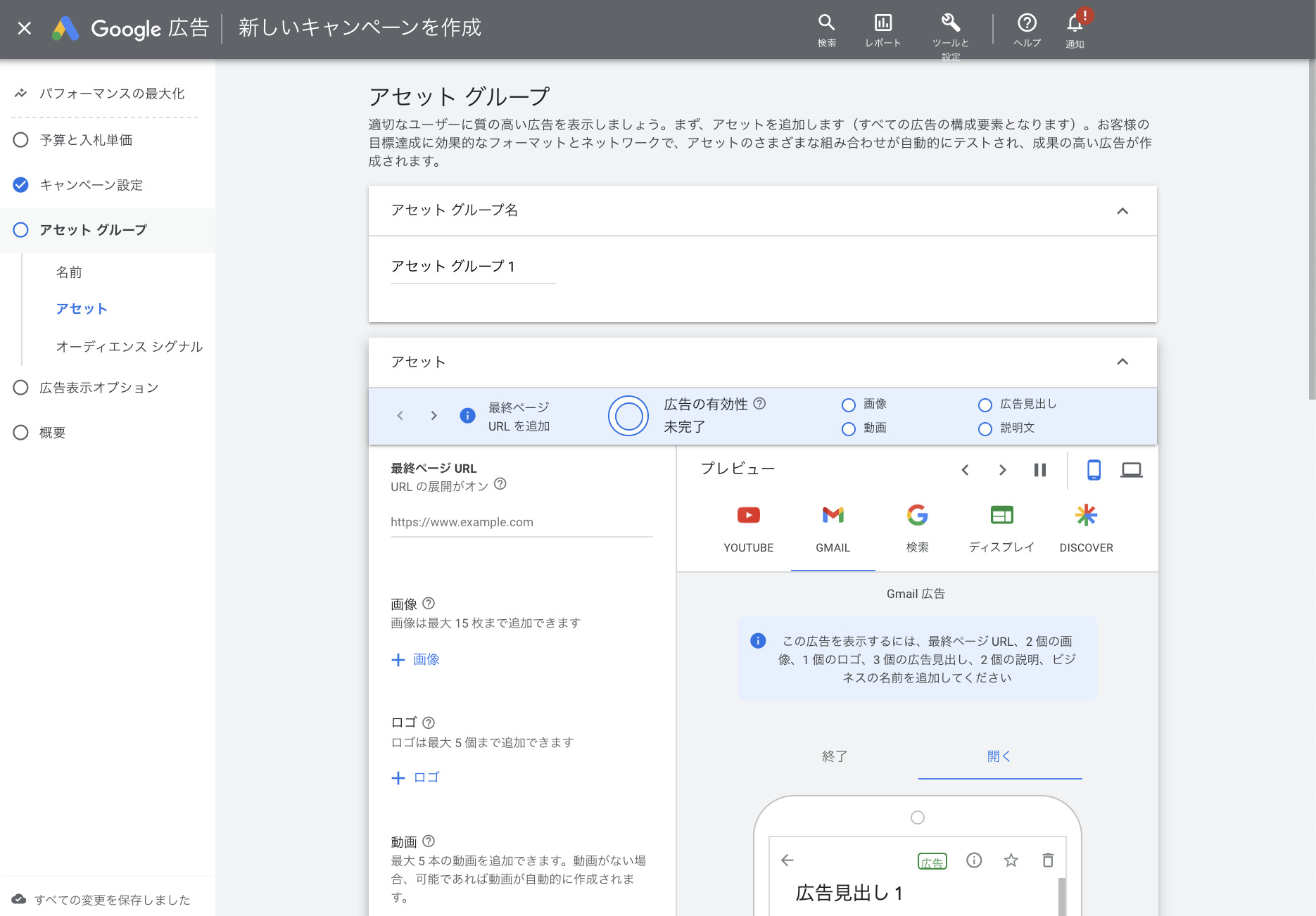Add a logo via the + ロゴ link
1316x916 pixels.
tap(415, 777)
